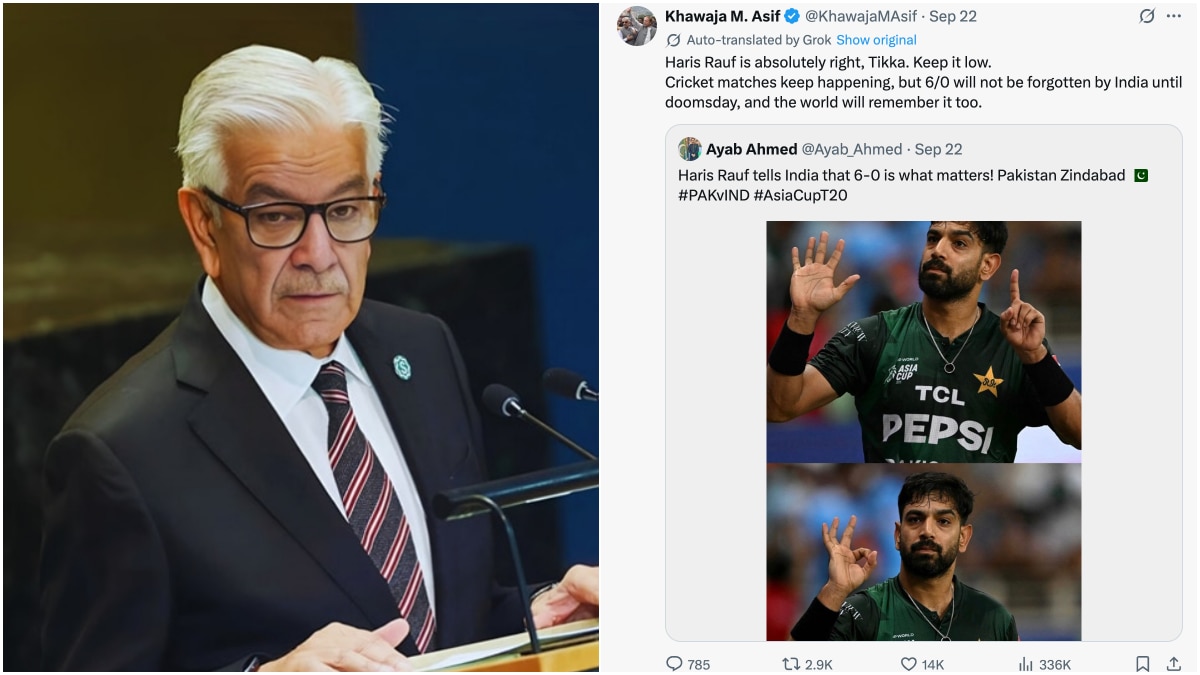Retweet the post via repost icon
This screenshot has width=1200, height=675.
click(x=791, y=664)
